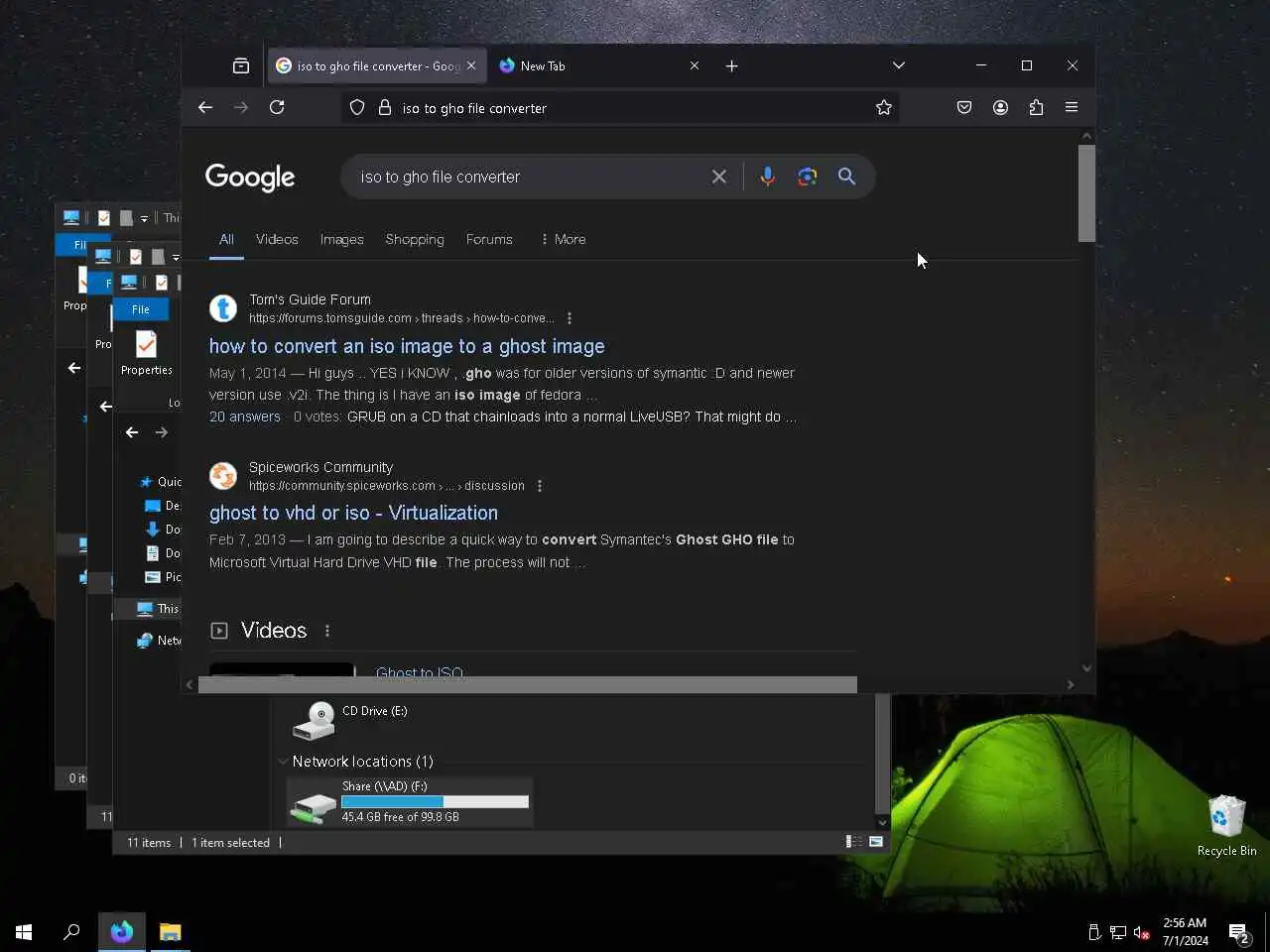Open the Firefox account icon
1270x952 pixels.
pos(1000,107)
